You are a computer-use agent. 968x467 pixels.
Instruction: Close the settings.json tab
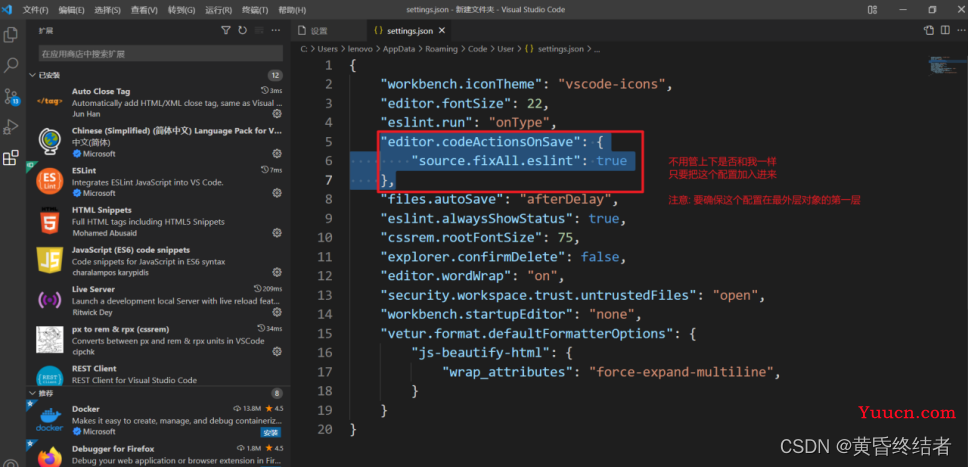pyautogui.click(x=444, y=31)
